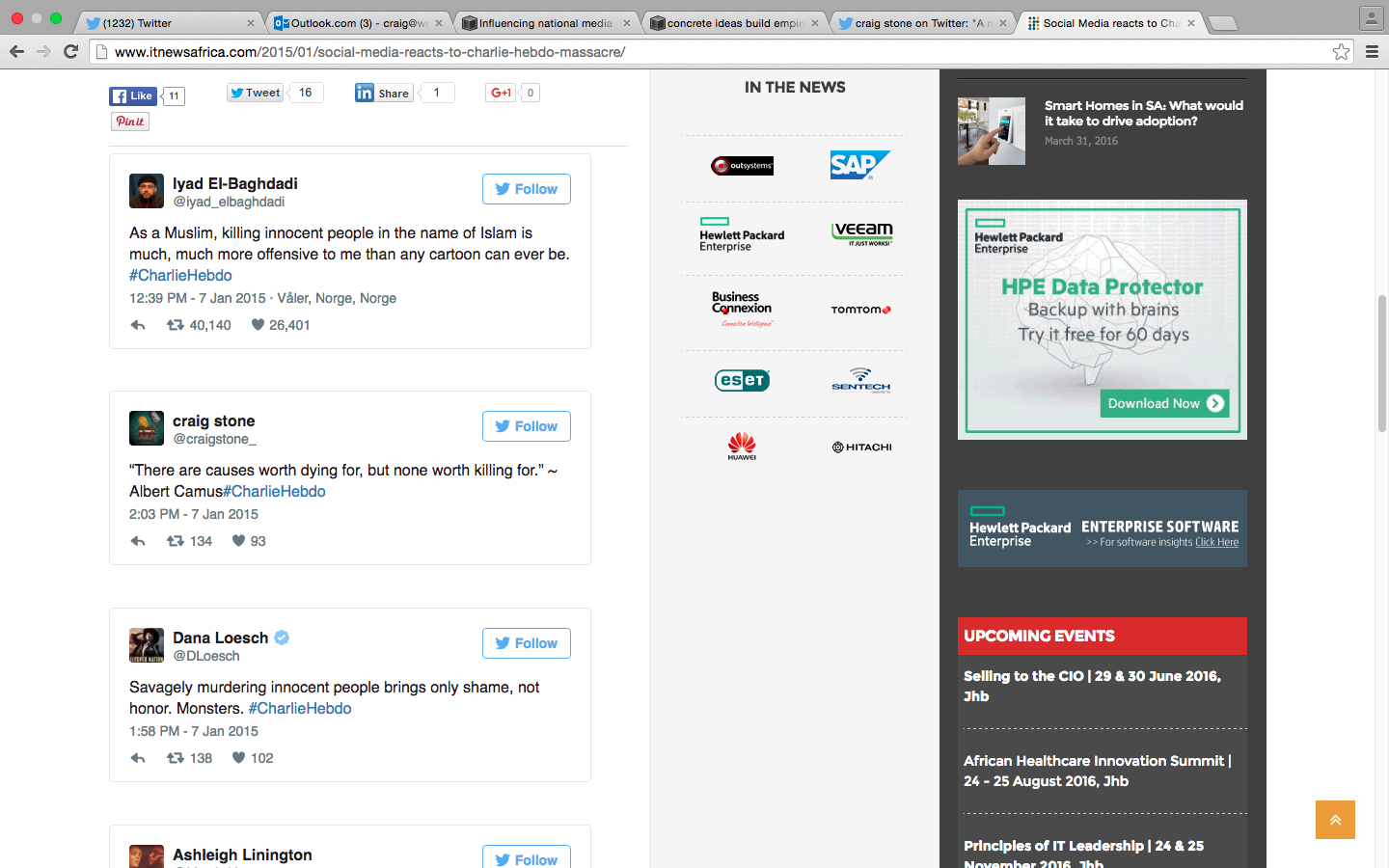Go back with the browser back arrow
The width and height of the screenshot is (1389, 868).
coord(16,51)
